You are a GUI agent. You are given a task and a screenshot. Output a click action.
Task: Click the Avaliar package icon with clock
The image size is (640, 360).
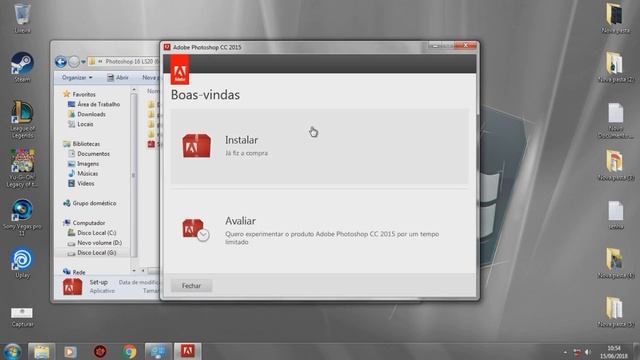coord(196,230)
